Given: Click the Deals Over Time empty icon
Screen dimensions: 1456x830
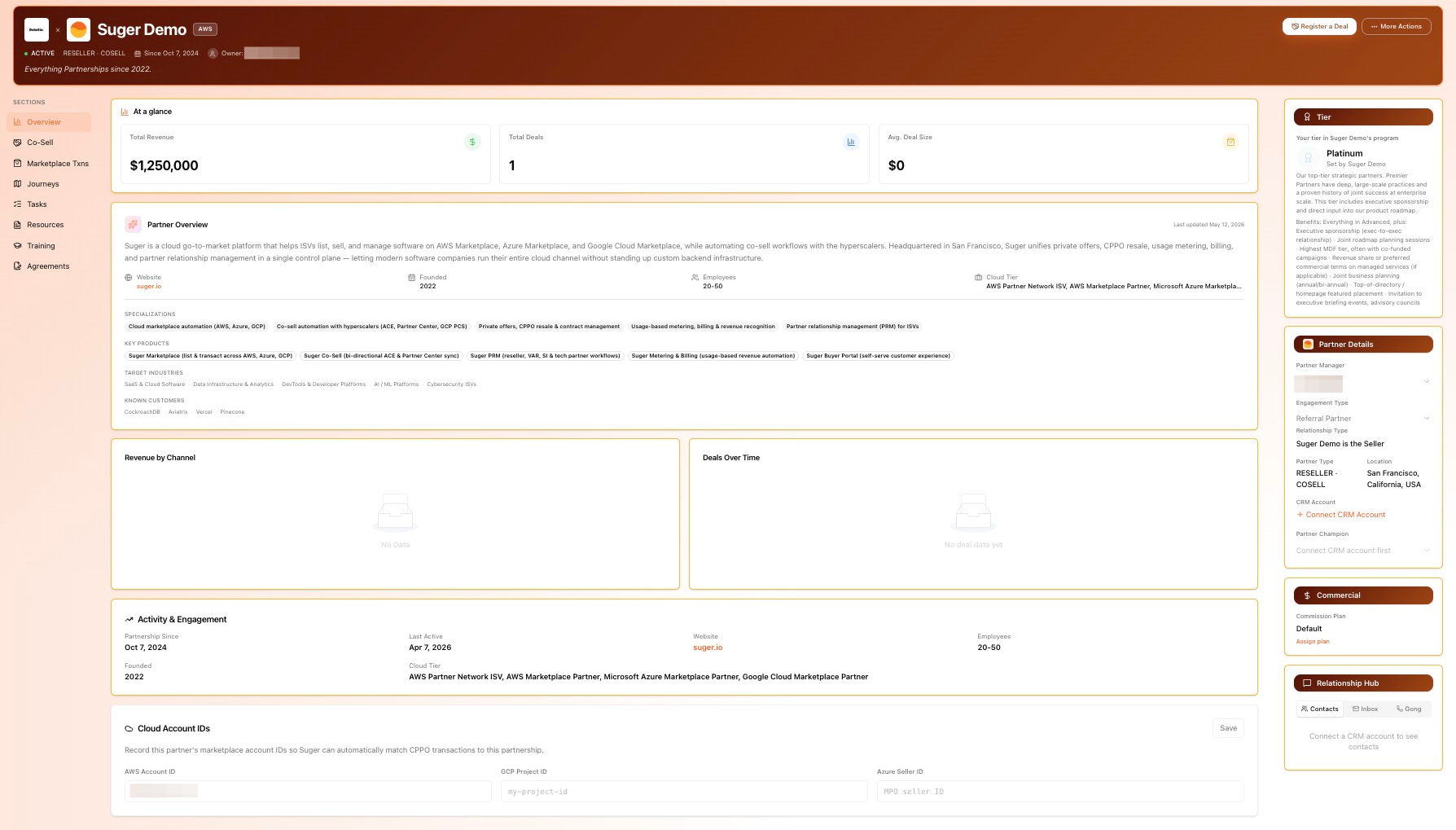Looking at the screenshot, I should [x=973, y=513].
